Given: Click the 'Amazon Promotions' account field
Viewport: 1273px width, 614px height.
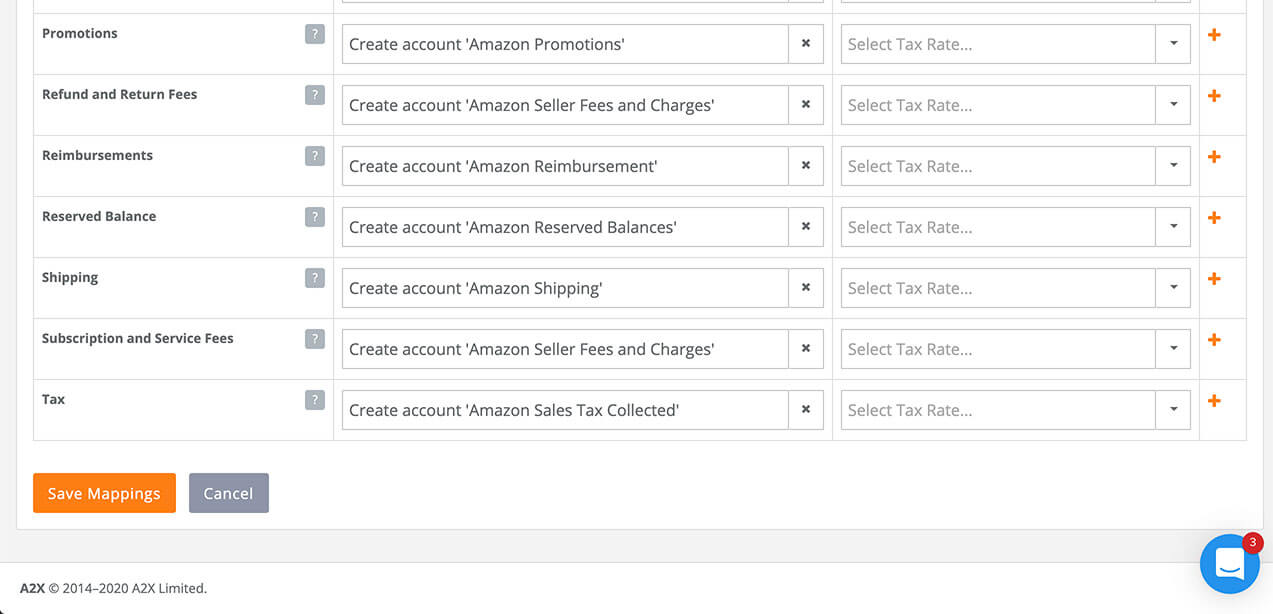Looking at the screenshot, I should pyautogui.click(x=565, y=44).
